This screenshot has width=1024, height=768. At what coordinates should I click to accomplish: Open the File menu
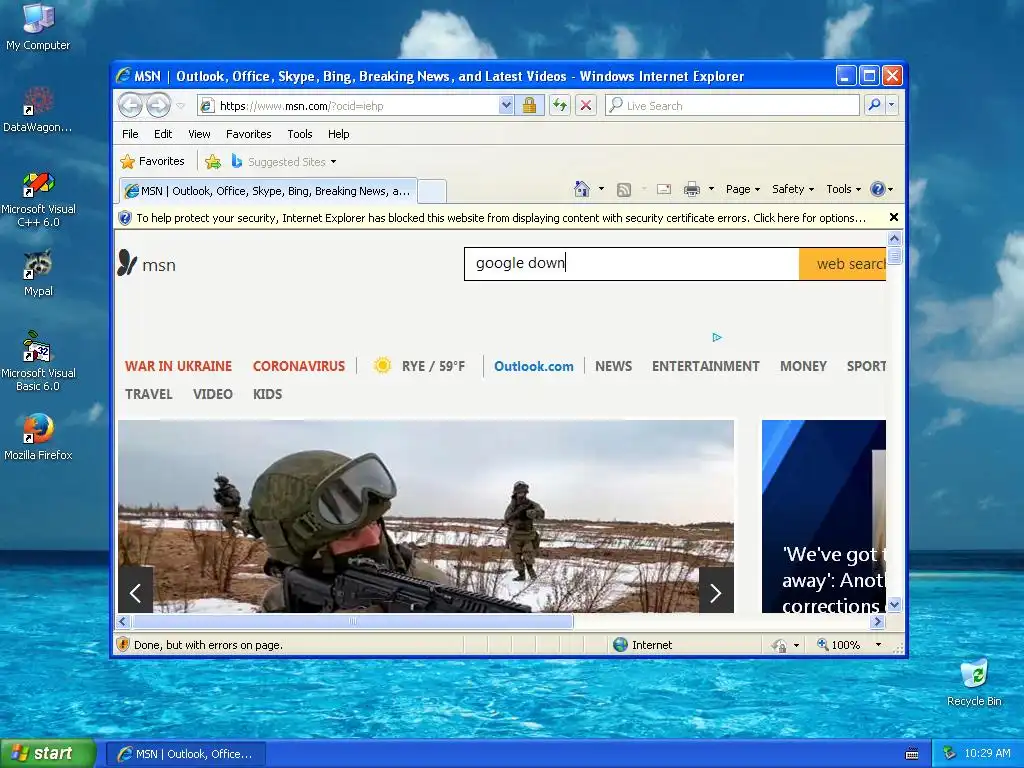click(130, 134)
